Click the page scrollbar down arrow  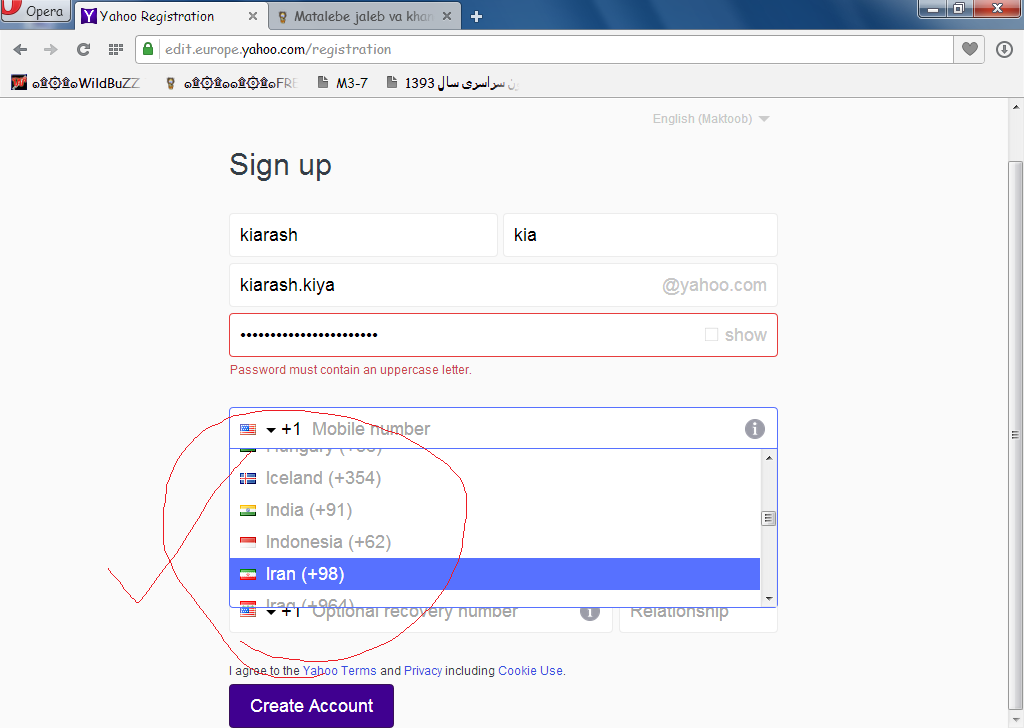pyautogui.click(x=1016, y=720)
